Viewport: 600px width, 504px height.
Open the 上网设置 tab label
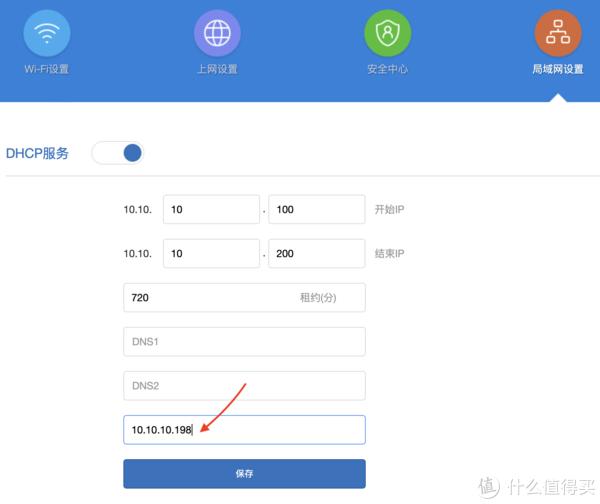click(x=217, y=70)
